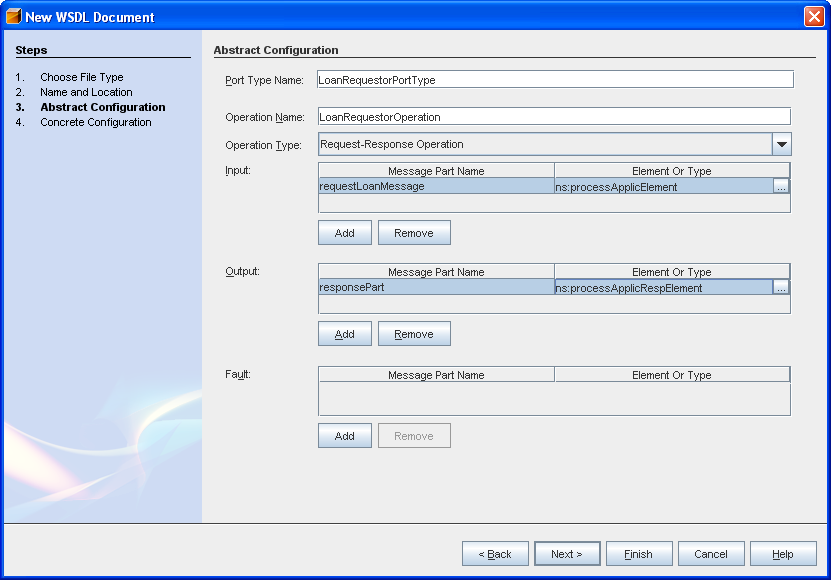Click the WSDL document title bar icon

13,16
